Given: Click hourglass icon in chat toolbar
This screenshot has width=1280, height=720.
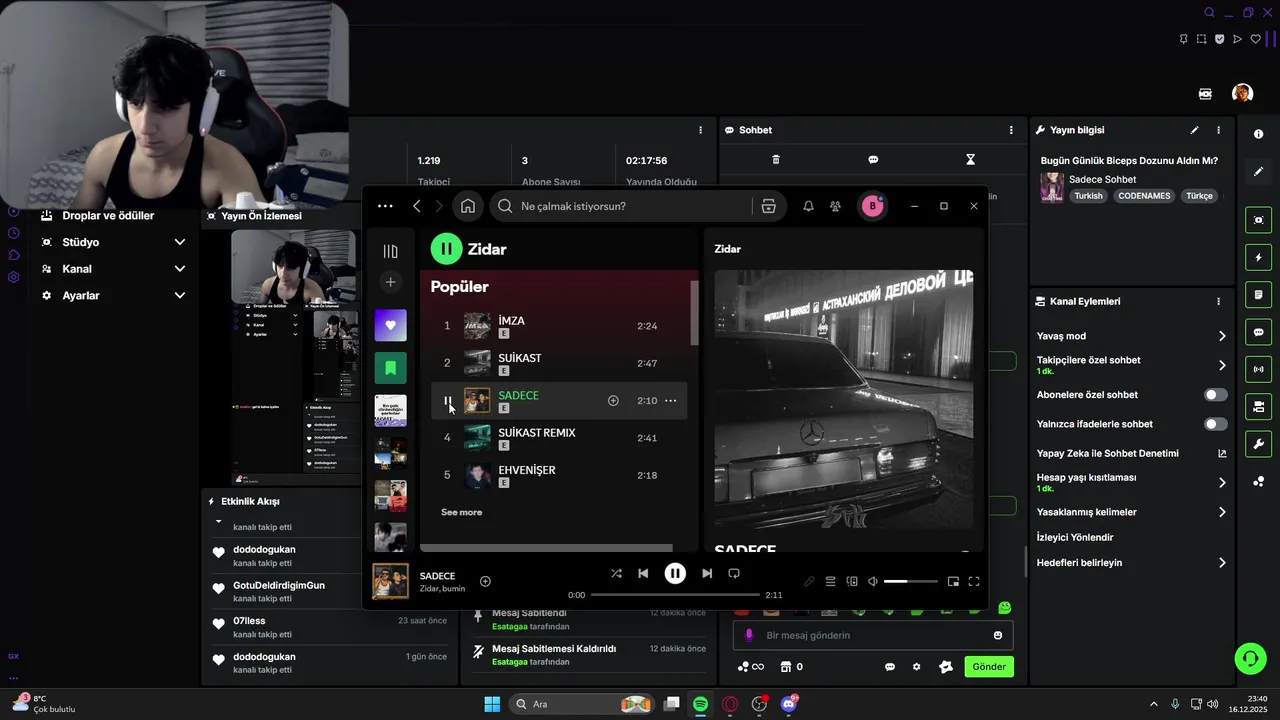Looking at the screenshot, I should coord(970,159).
